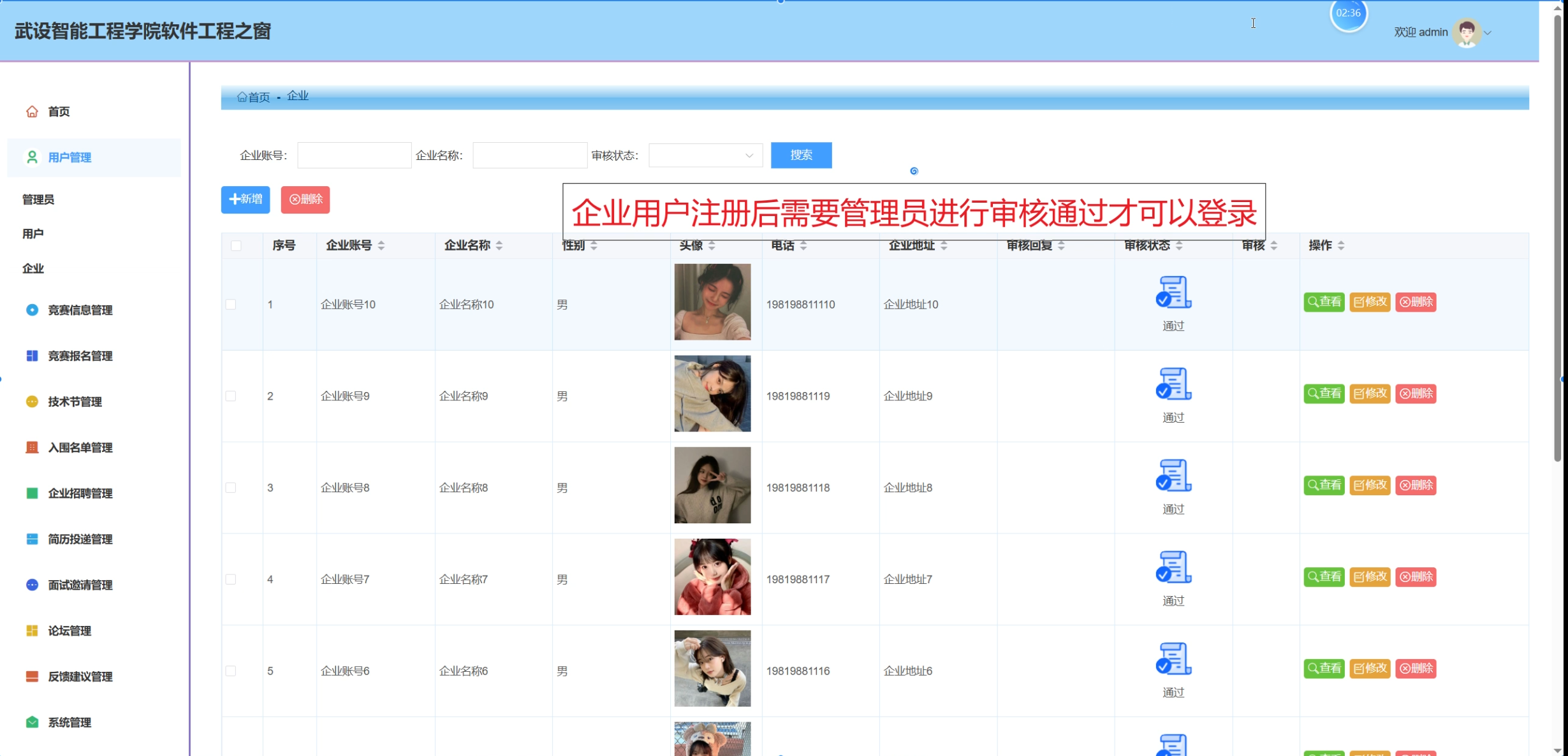Open the 用户 submenu item
This screenshot has width=1568, height=756.
point(33,235)
